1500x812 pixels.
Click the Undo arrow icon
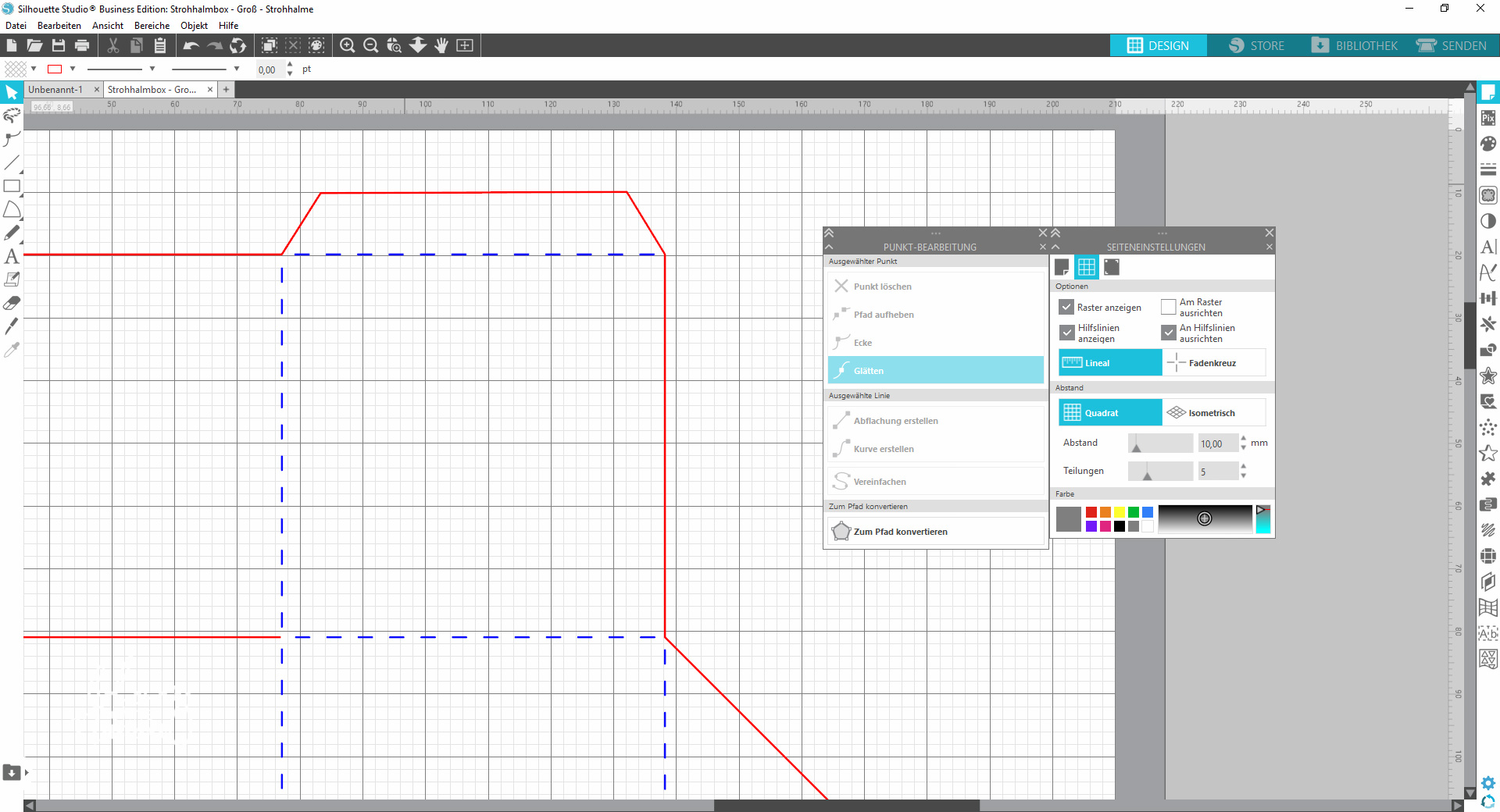[191, 46]
